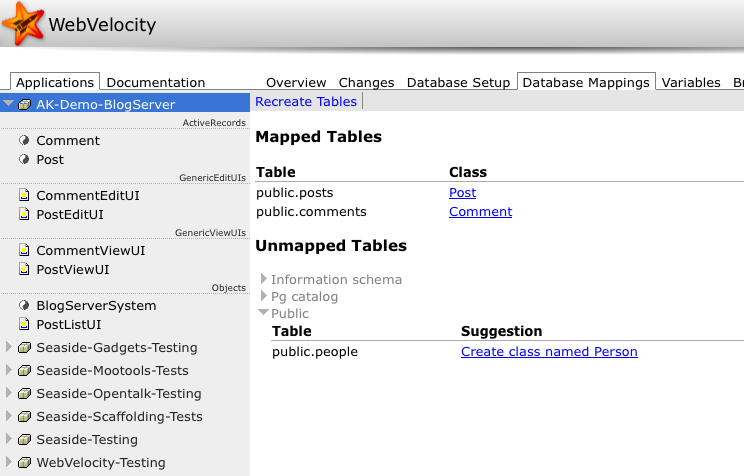The height and width of the screenshot is (476, 744).
Task: Expand the Seaside-Mootools-Tests node arrow
Action: [x=9, y=370]
